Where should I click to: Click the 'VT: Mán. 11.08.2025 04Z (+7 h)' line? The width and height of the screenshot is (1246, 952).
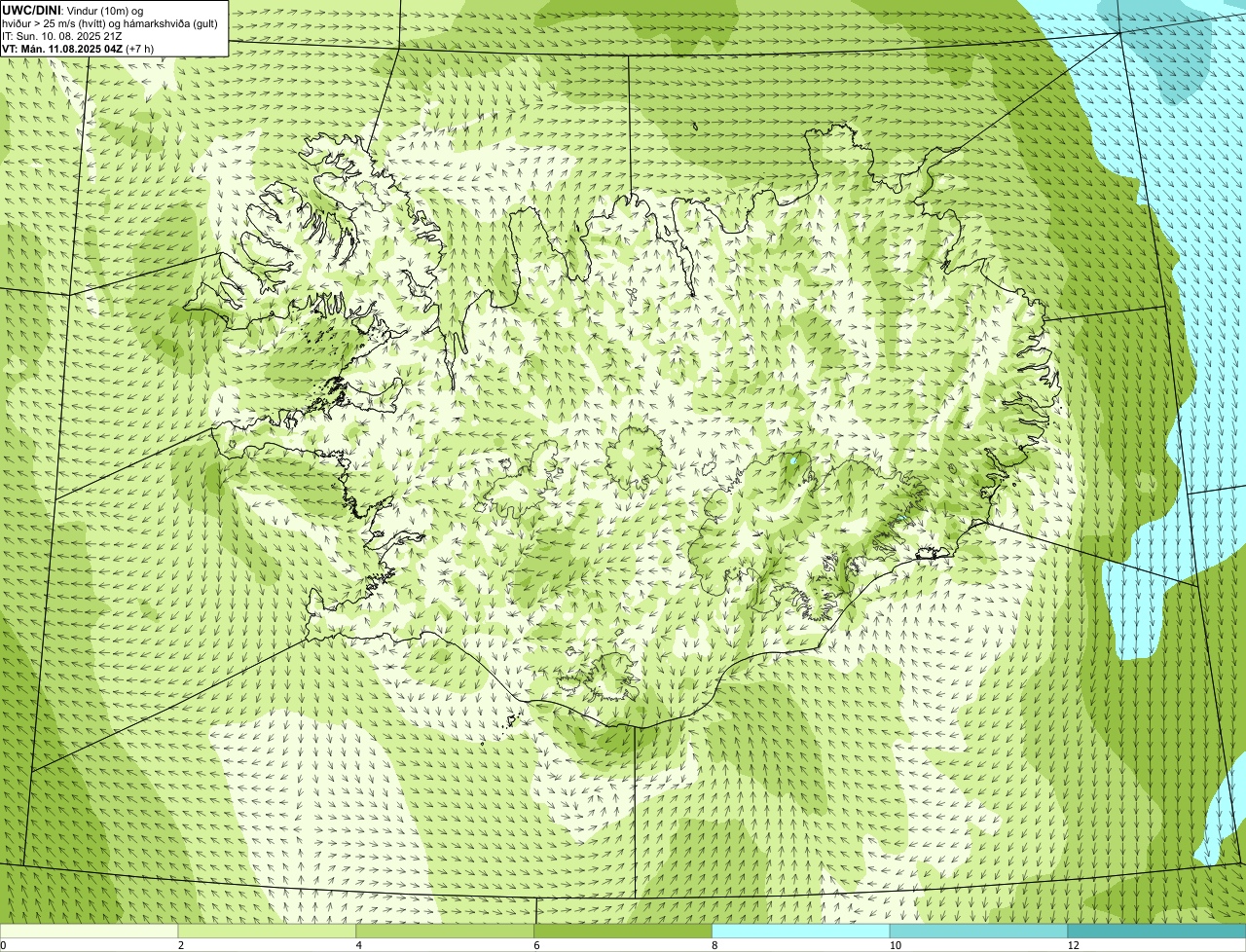(x=77, y=48)
